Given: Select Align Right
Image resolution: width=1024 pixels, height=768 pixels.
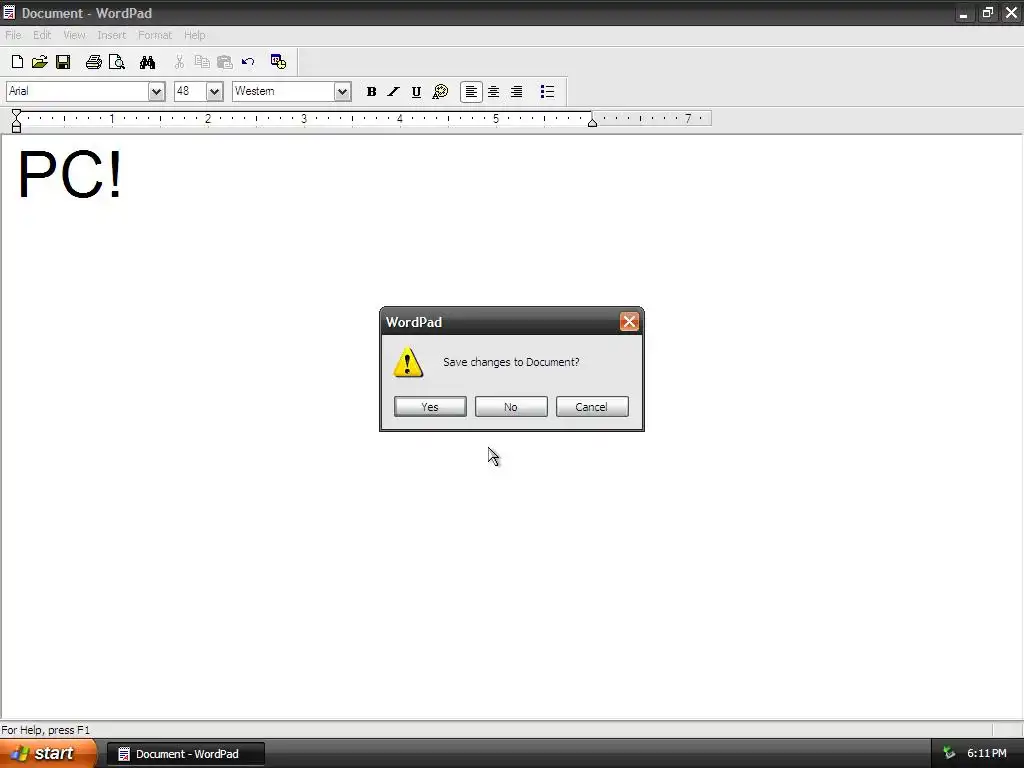Looking at the screenshot, I should (517, 91).
